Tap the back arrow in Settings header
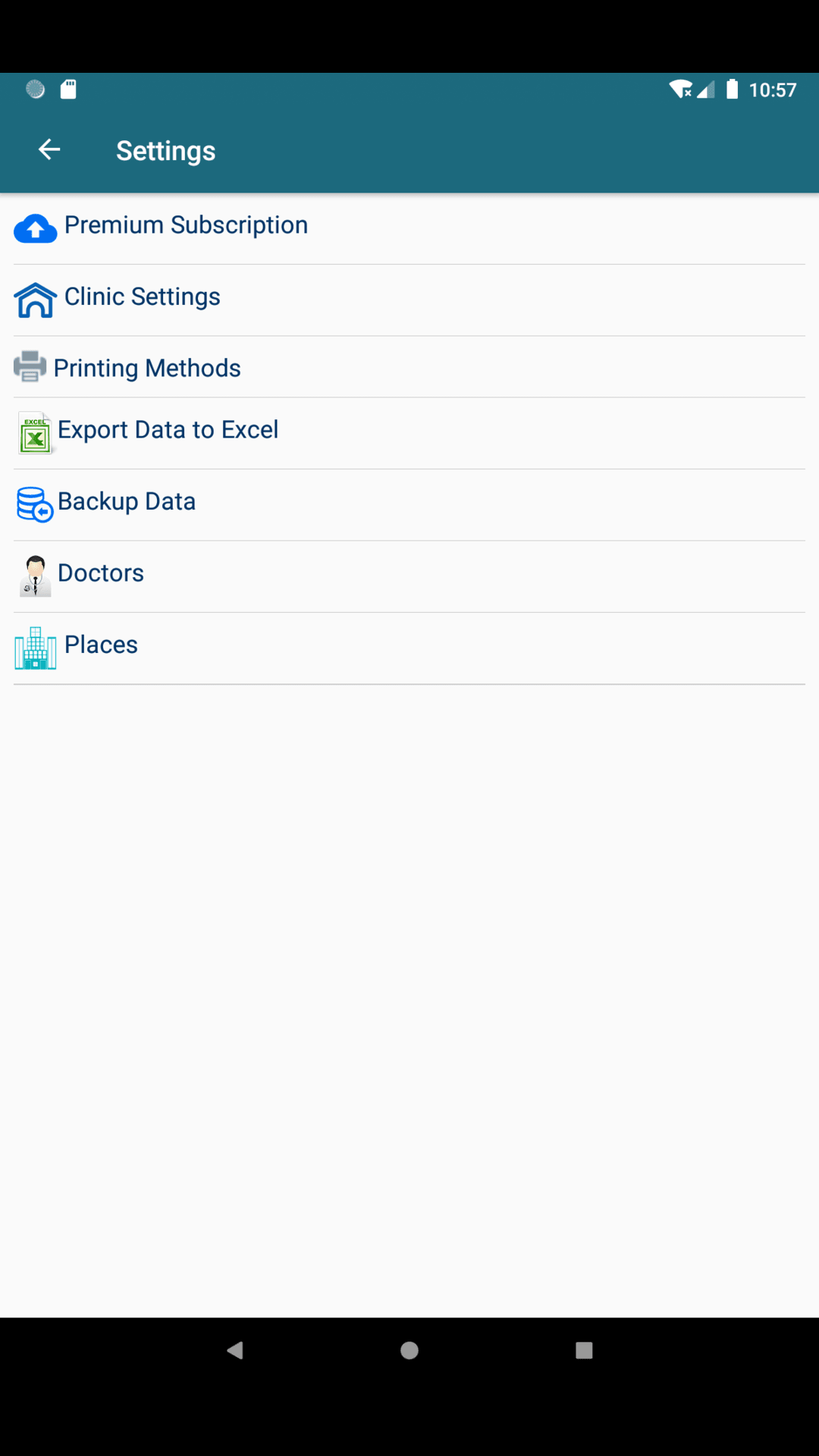The image size is (819, 1456). click(x=49, y=150)
